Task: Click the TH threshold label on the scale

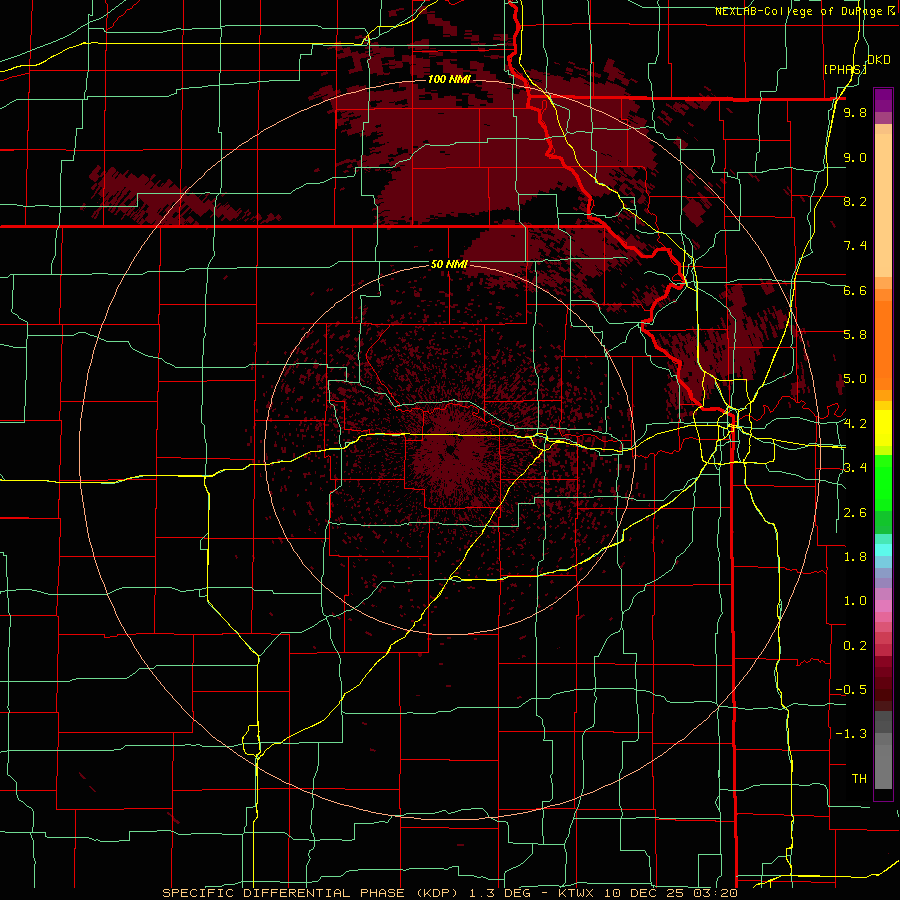Action: click(859, 779)
